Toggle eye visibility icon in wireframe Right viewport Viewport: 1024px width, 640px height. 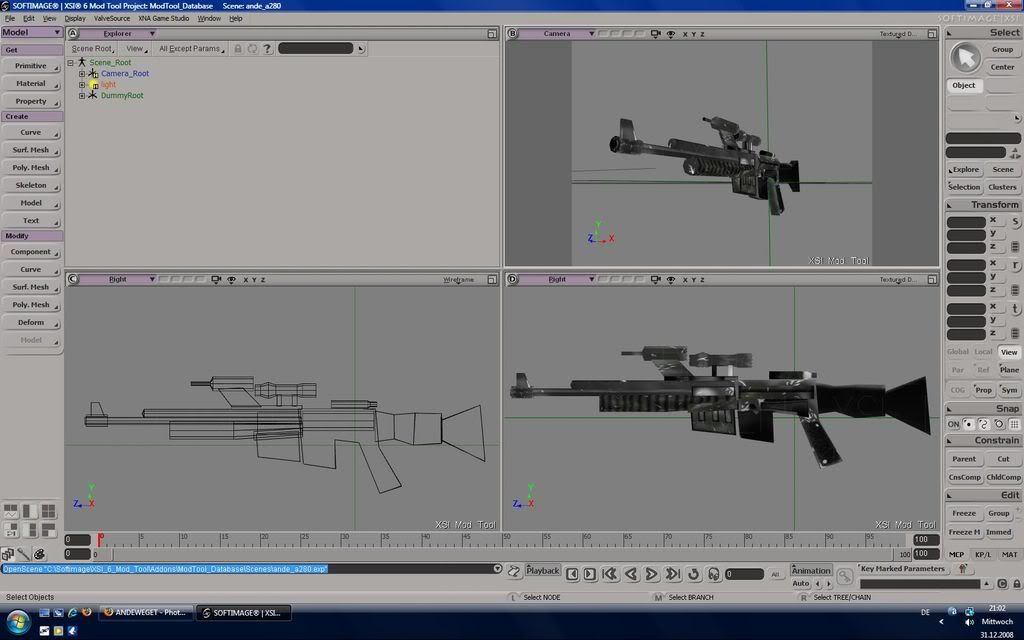(x=231, y=280)
